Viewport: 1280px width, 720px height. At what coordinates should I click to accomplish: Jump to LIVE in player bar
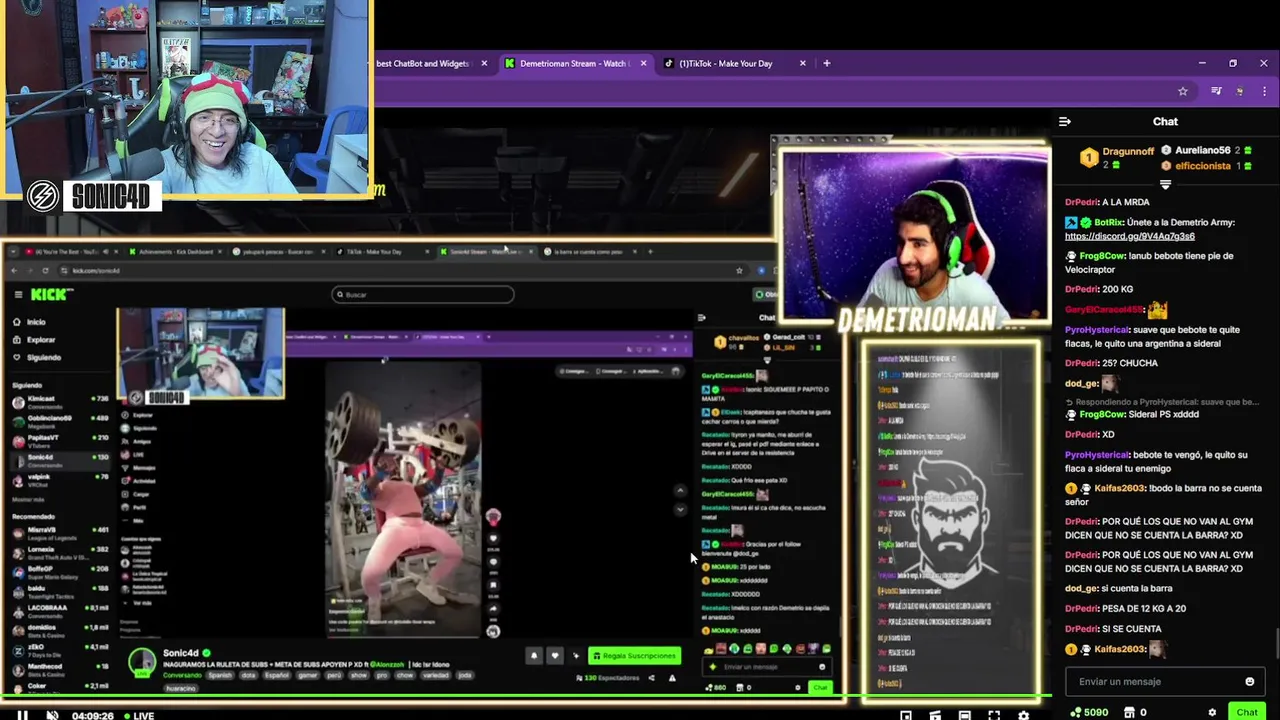138,716
